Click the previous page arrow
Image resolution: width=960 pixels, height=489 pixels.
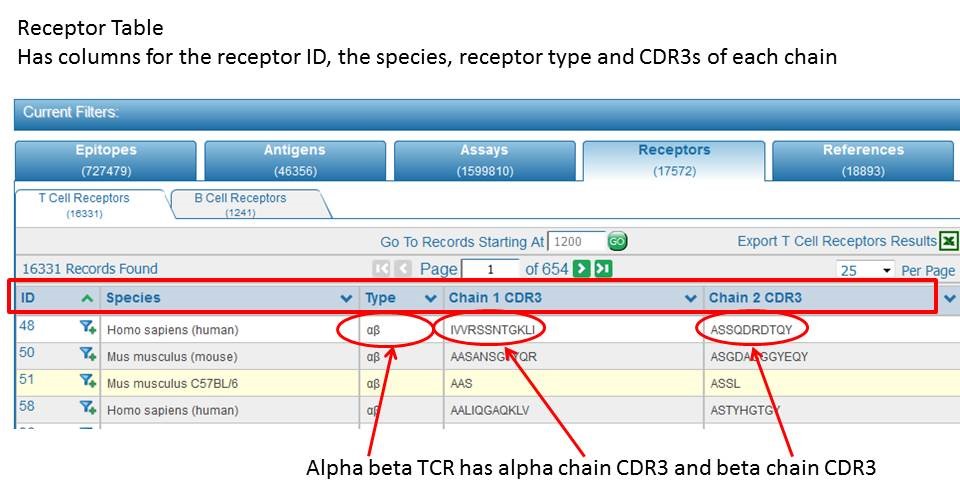coord(402,269)
